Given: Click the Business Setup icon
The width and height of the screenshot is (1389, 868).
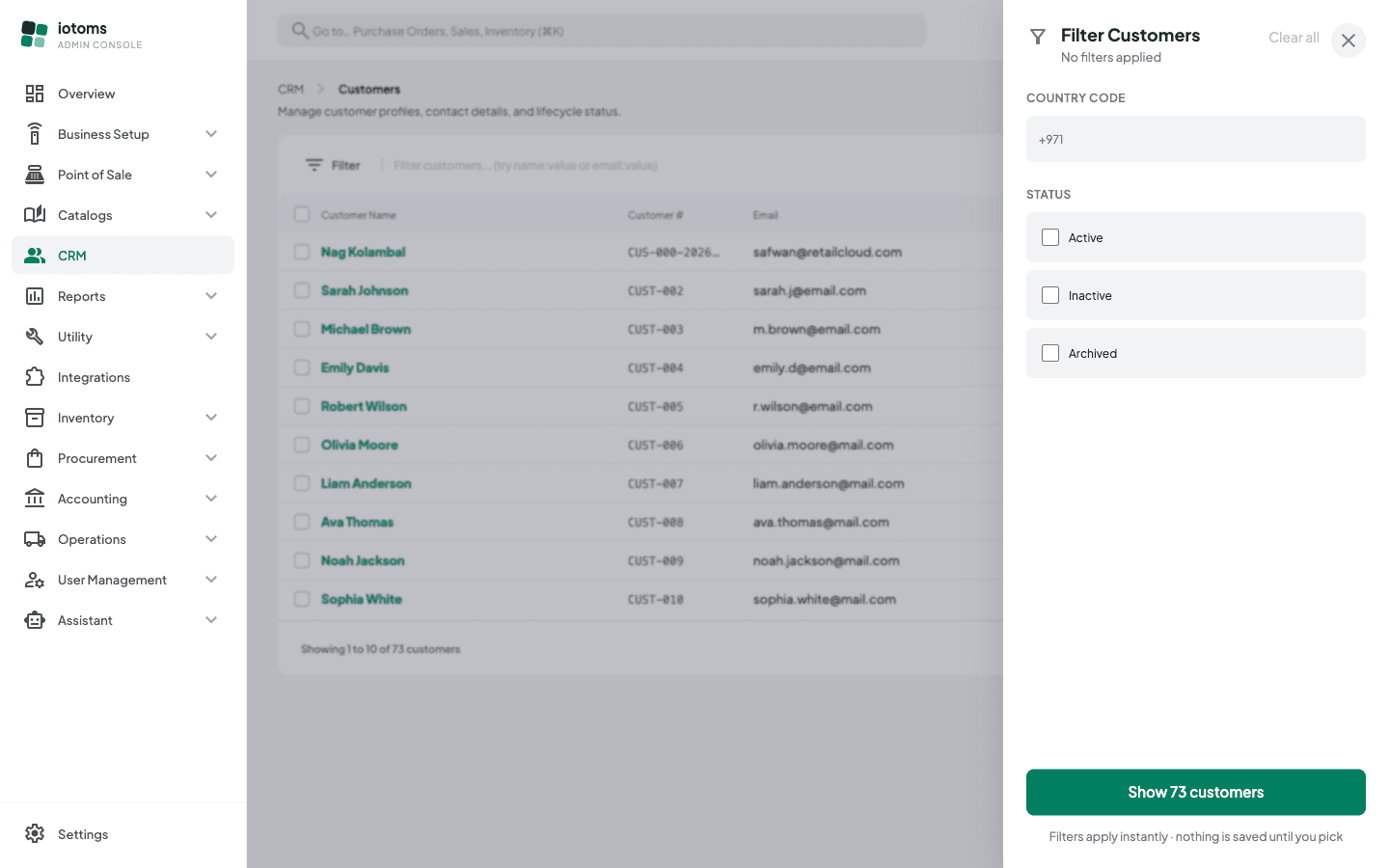Looking at the screenshot, I should pos(35,134).
